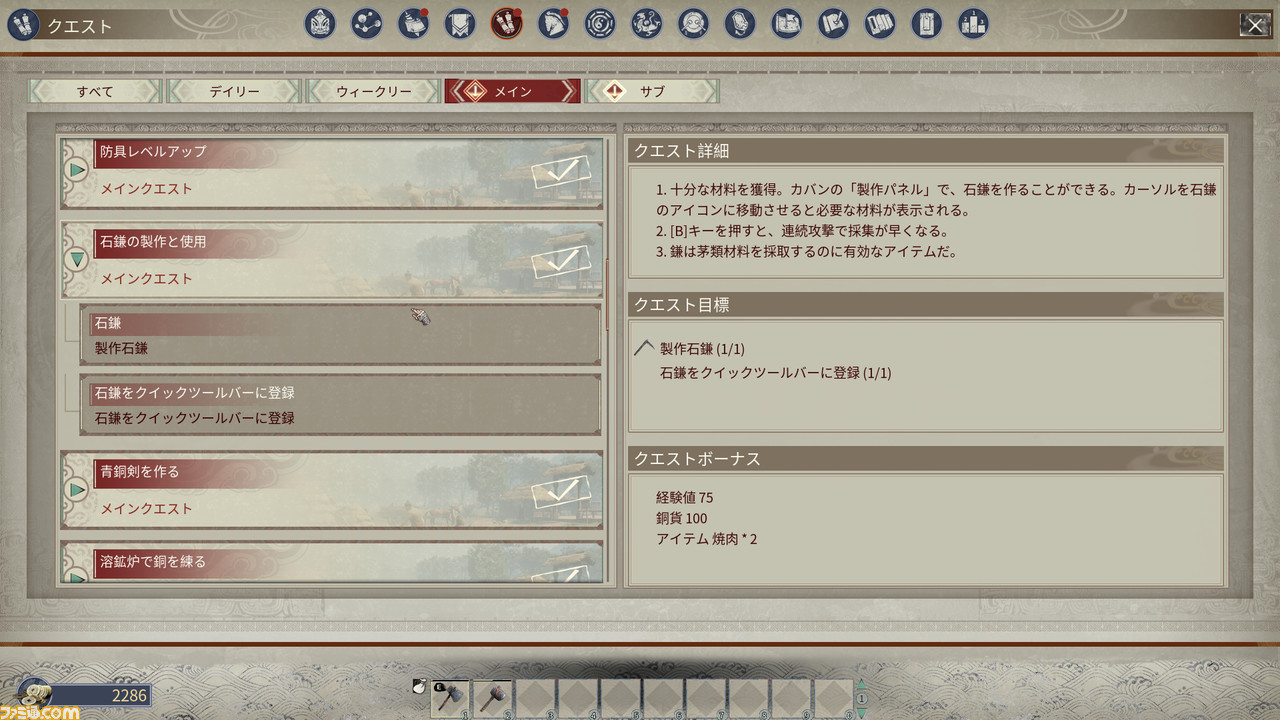Open the podium ranking icon in top bar
Viewport: 1280px width, 720px height.
[x=973, y=23]
